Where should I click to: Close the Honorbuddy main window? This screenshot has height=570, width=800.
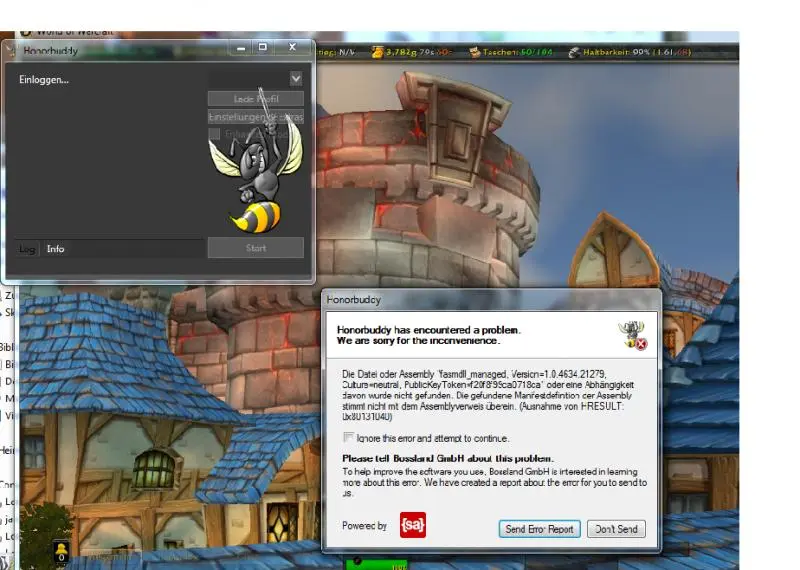click(292, 47)
